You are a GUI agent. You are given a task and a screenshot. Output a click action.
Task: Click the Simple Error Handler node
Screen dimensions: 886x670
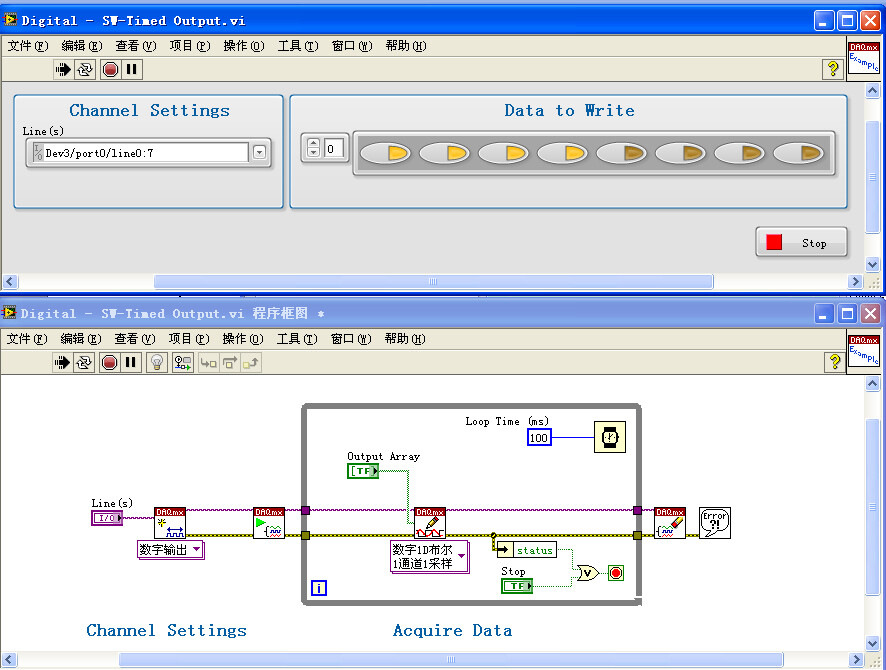(714, 523)
